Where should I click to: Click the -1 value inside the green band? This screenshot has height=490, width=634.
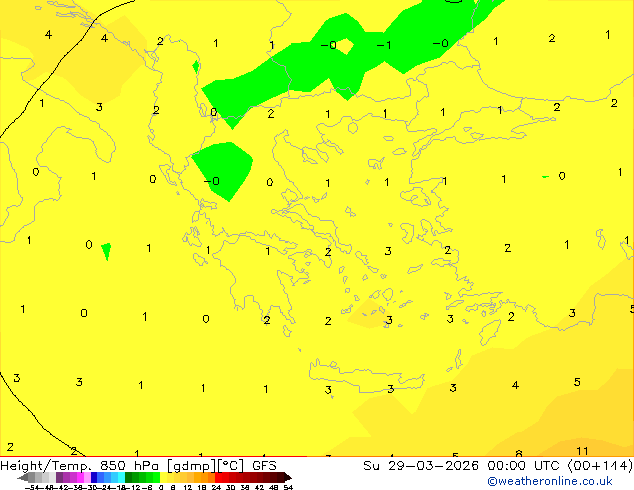tap(384, 45)
